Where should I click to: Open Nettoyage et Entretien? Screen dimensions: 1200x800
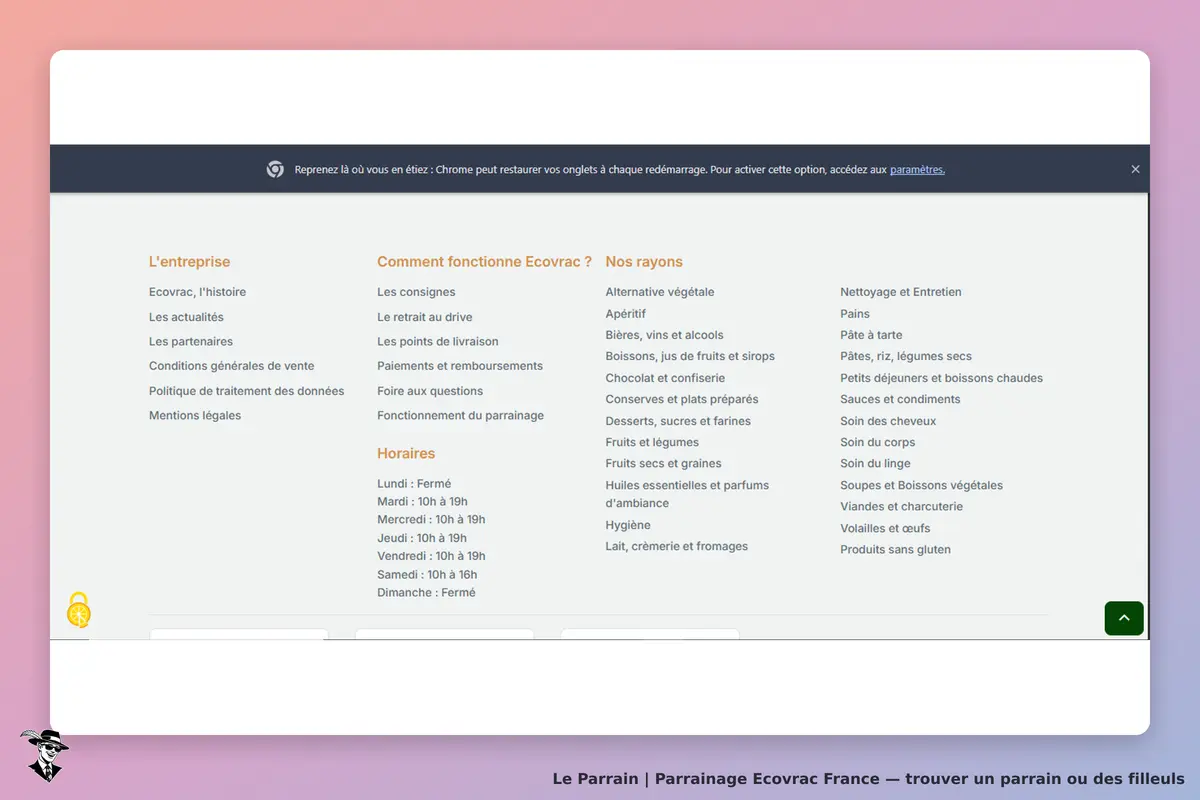[x=901, y=292]
